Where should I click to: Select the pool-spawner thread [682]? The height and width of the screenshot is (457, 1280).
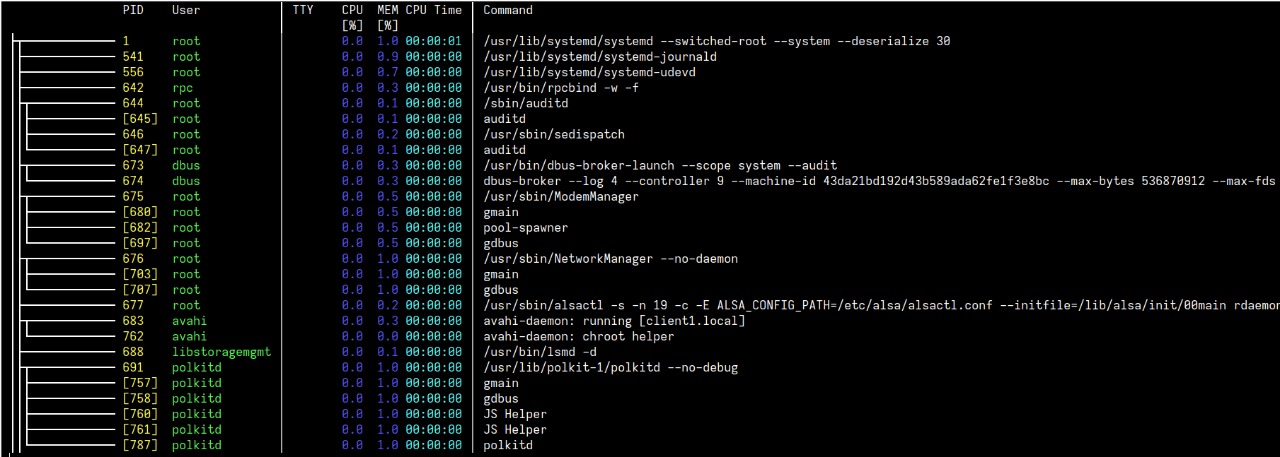[640, 228]
